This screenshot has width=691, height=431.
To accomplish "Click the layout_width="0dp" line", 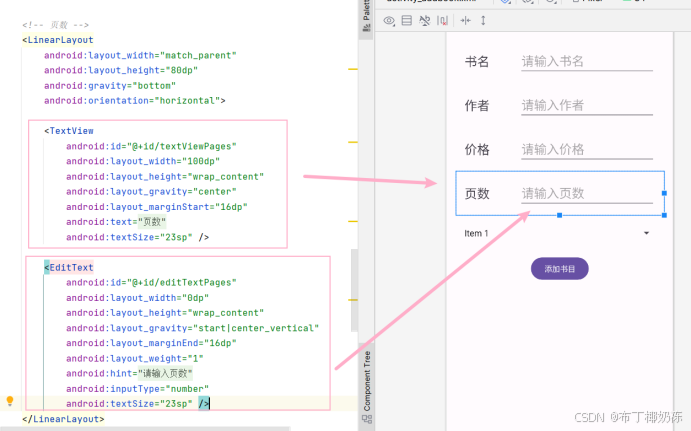I will point(137,298).
